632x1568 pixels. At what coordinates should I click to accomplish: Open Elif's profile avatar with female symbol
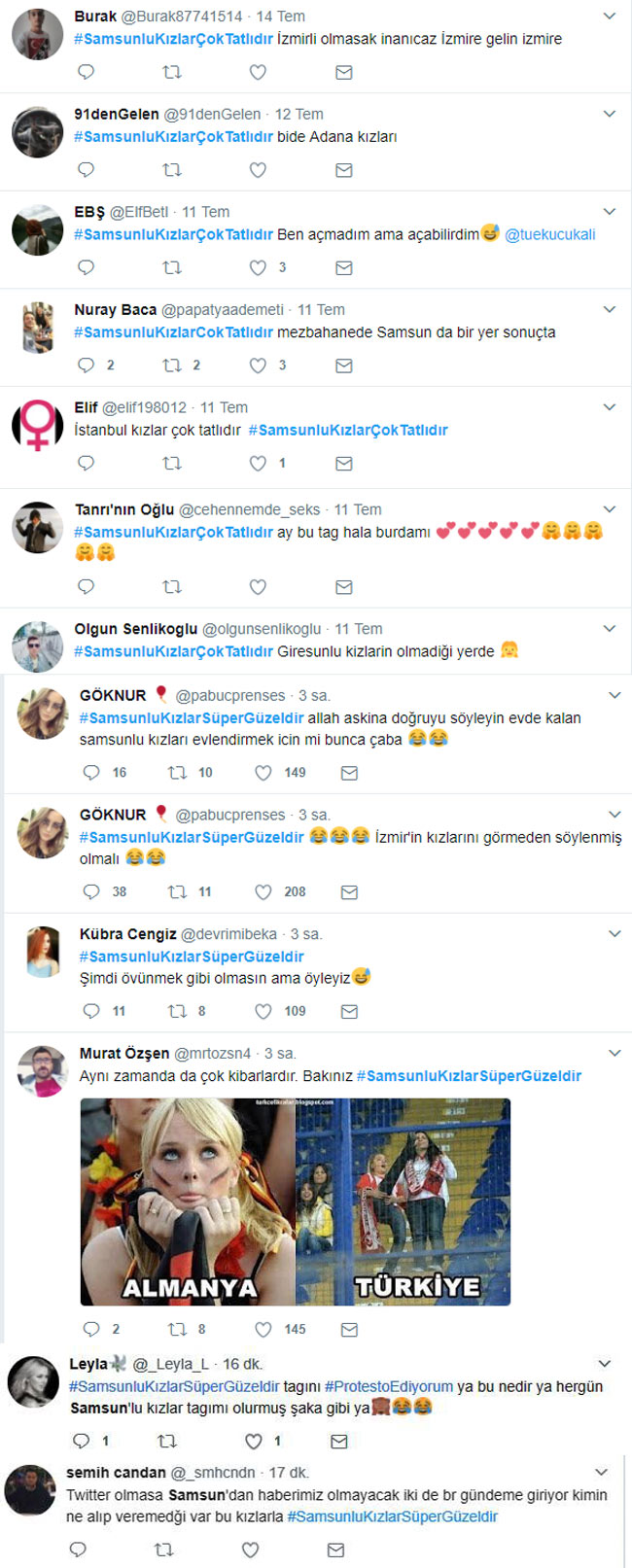pyautogui.click(x=38, y=426)
